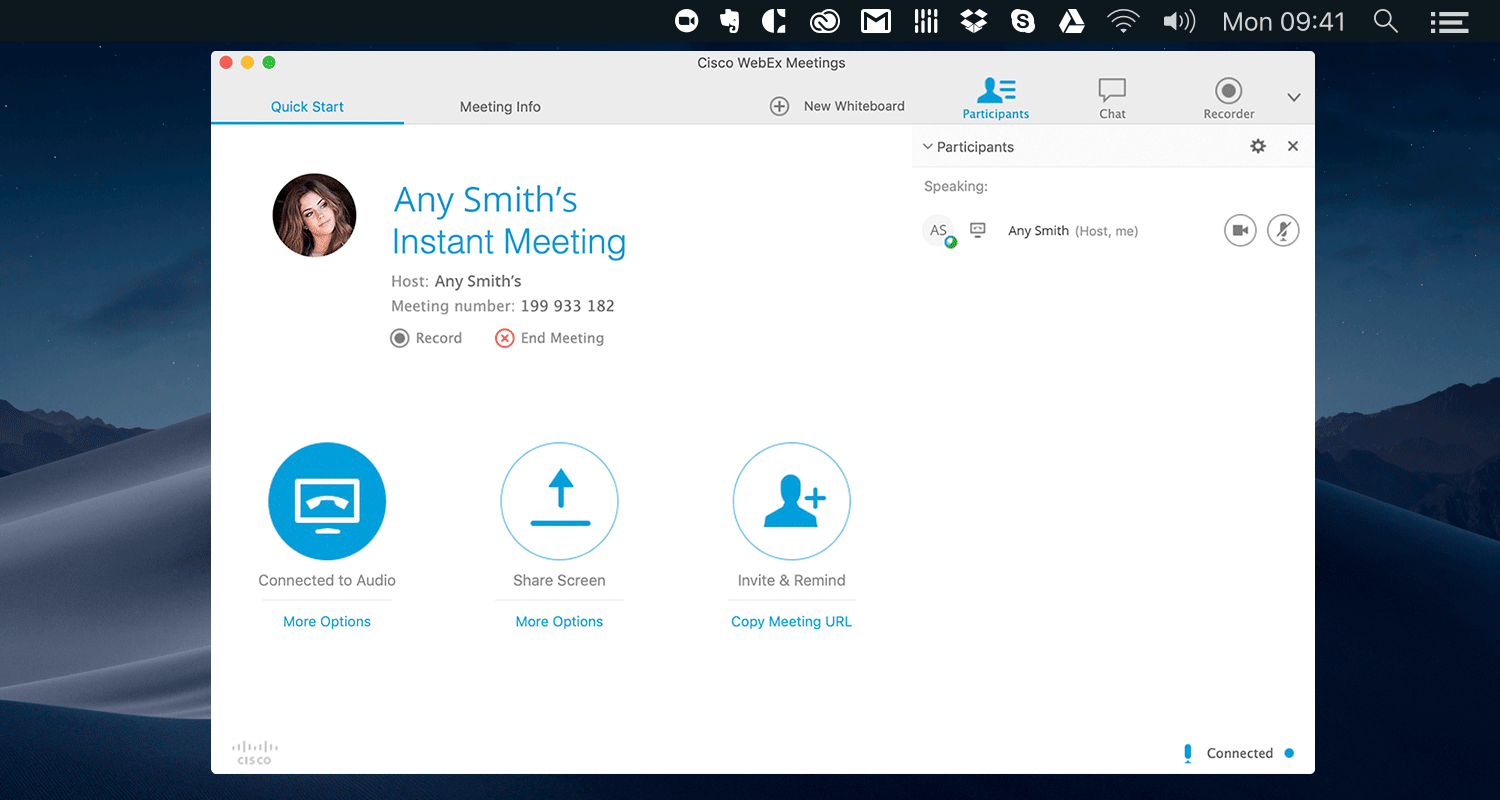Image resolution: width=1500 pixels, height=800 pixels.
Task: Open the Participants panel icon in toolbar
Action: (x=996, y=98)
